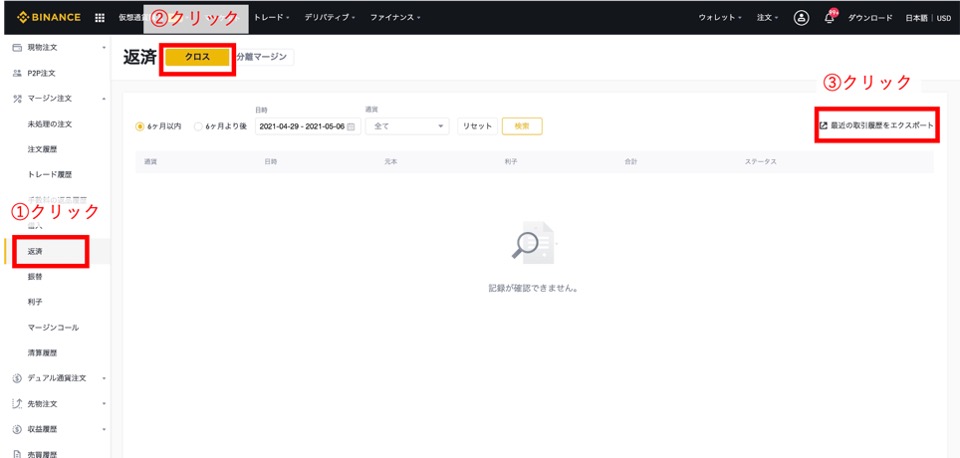Click the 日本語 language selector
The height and width of the screenshot is (458, 960).
(x=917, y=18)
